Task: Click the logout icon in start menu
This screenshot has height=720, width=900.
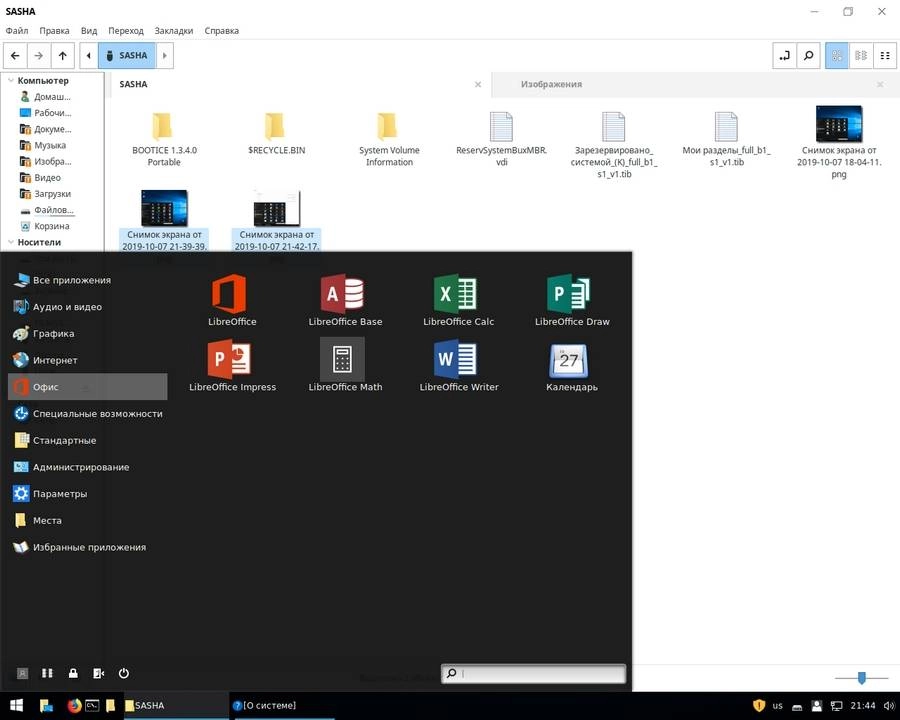Action: point(99,673)
